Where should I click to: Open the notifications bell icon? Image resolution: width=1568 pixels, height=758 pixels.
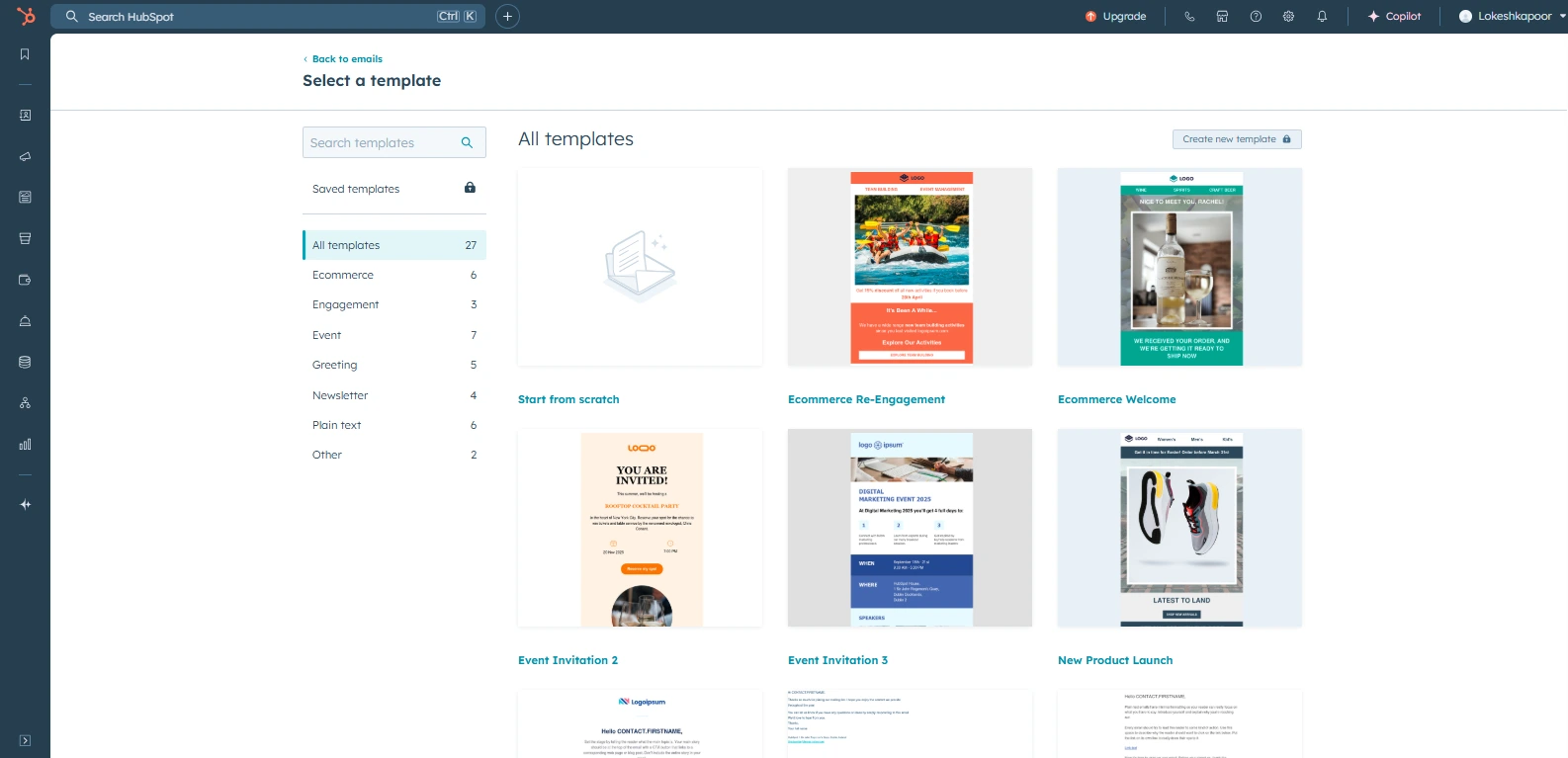coord(1322,17)
